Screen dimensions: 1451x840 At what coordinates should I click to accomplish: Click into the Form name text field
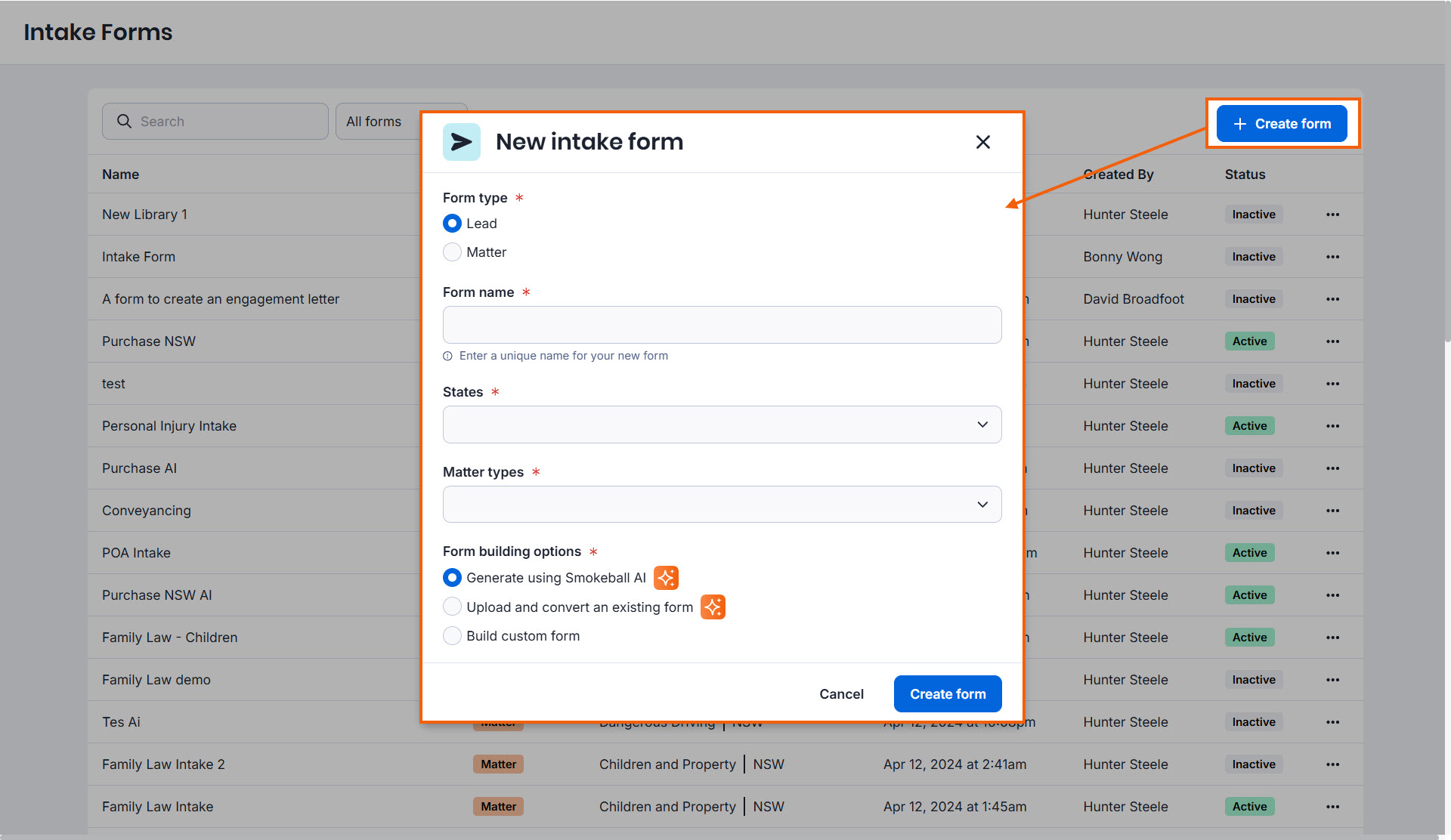pyautogui.click(x=722, y=325)
